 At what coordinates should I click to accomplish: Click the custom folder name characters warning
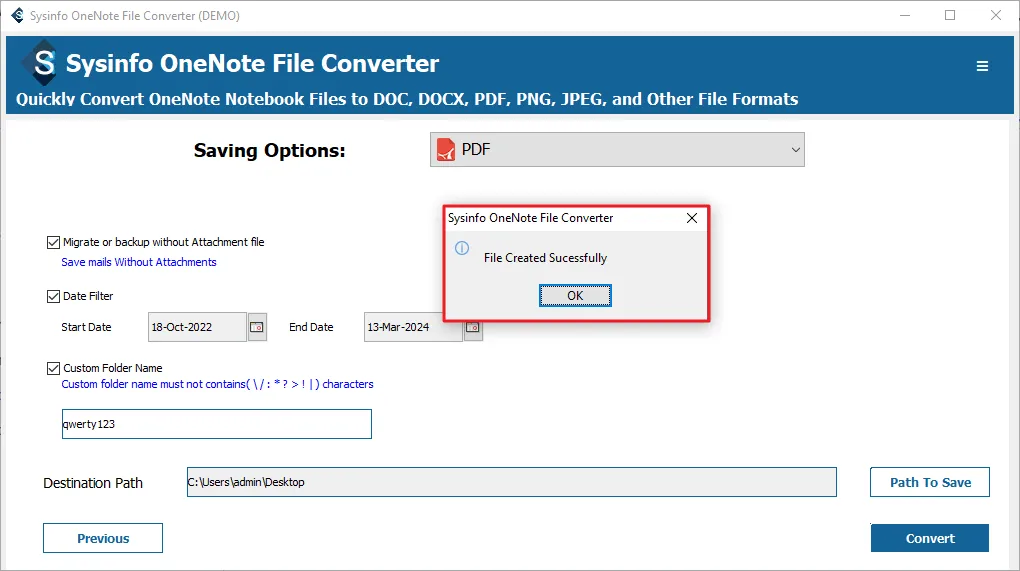pos(217,384)
